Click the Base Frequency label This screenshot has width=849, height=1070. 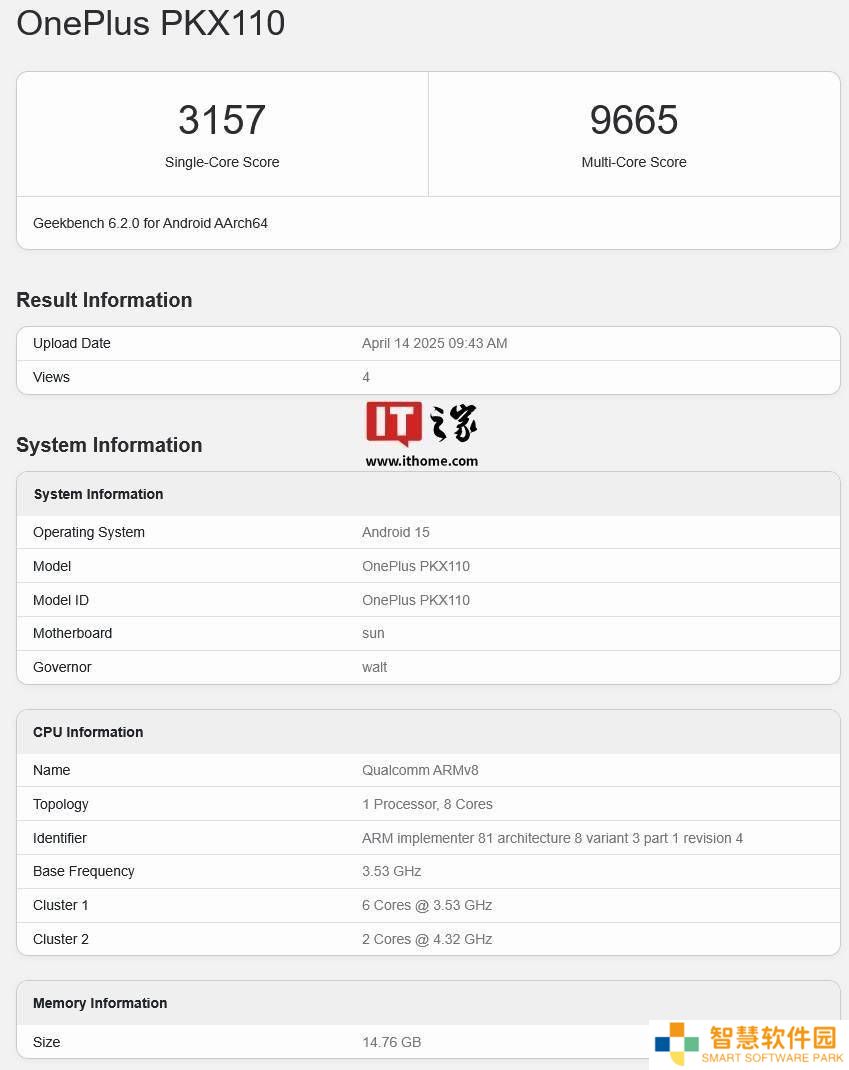pyautogui.click(x=84, y=871)
